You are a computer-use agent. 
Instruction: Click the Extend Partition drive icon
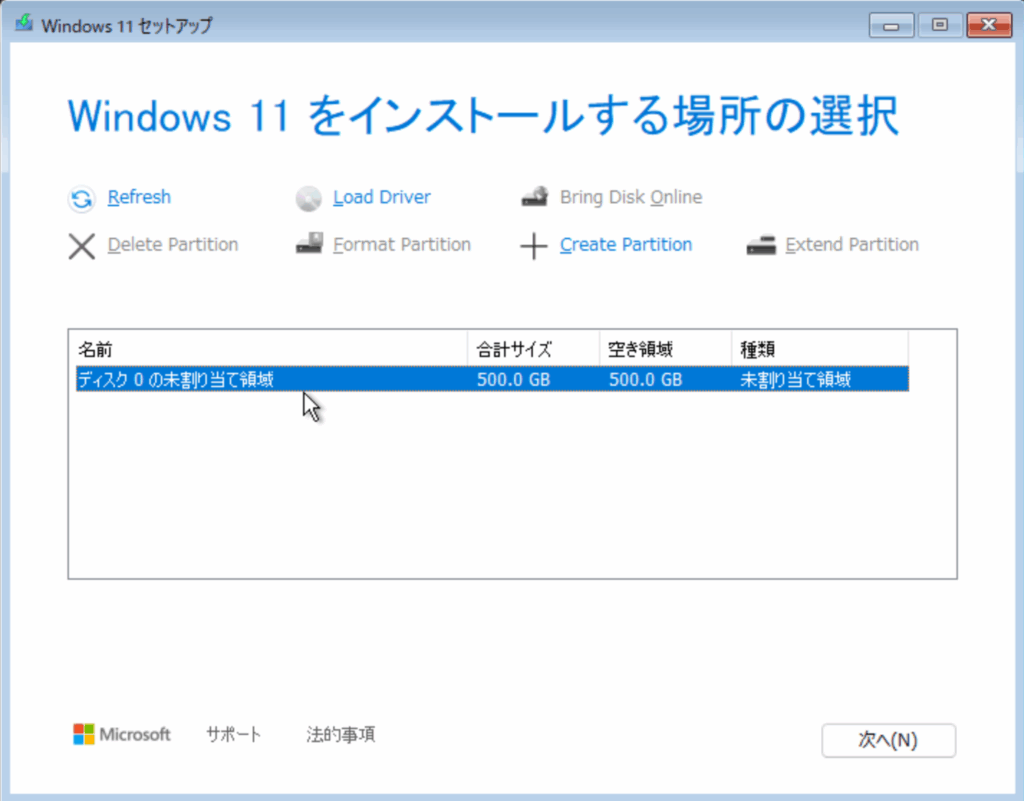click(x=761, y=245)
